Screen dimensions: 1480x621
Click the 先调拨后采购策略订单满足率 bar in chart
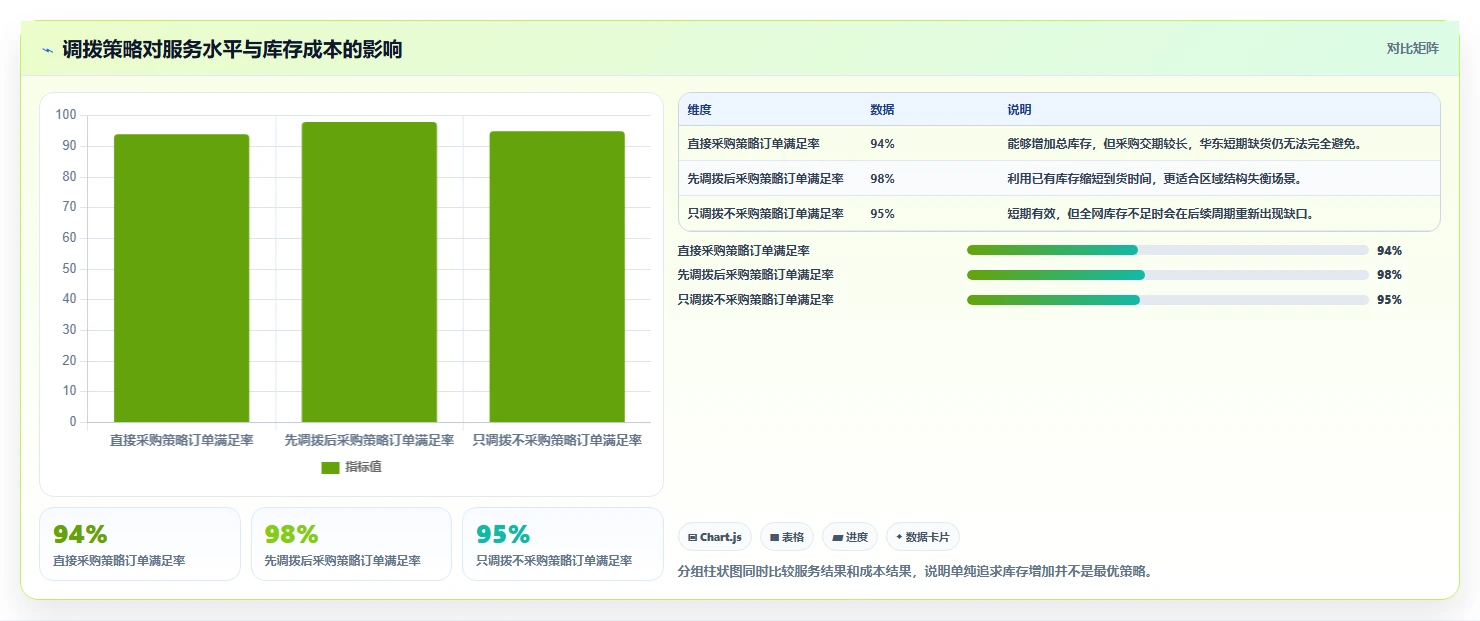[369, 272]
